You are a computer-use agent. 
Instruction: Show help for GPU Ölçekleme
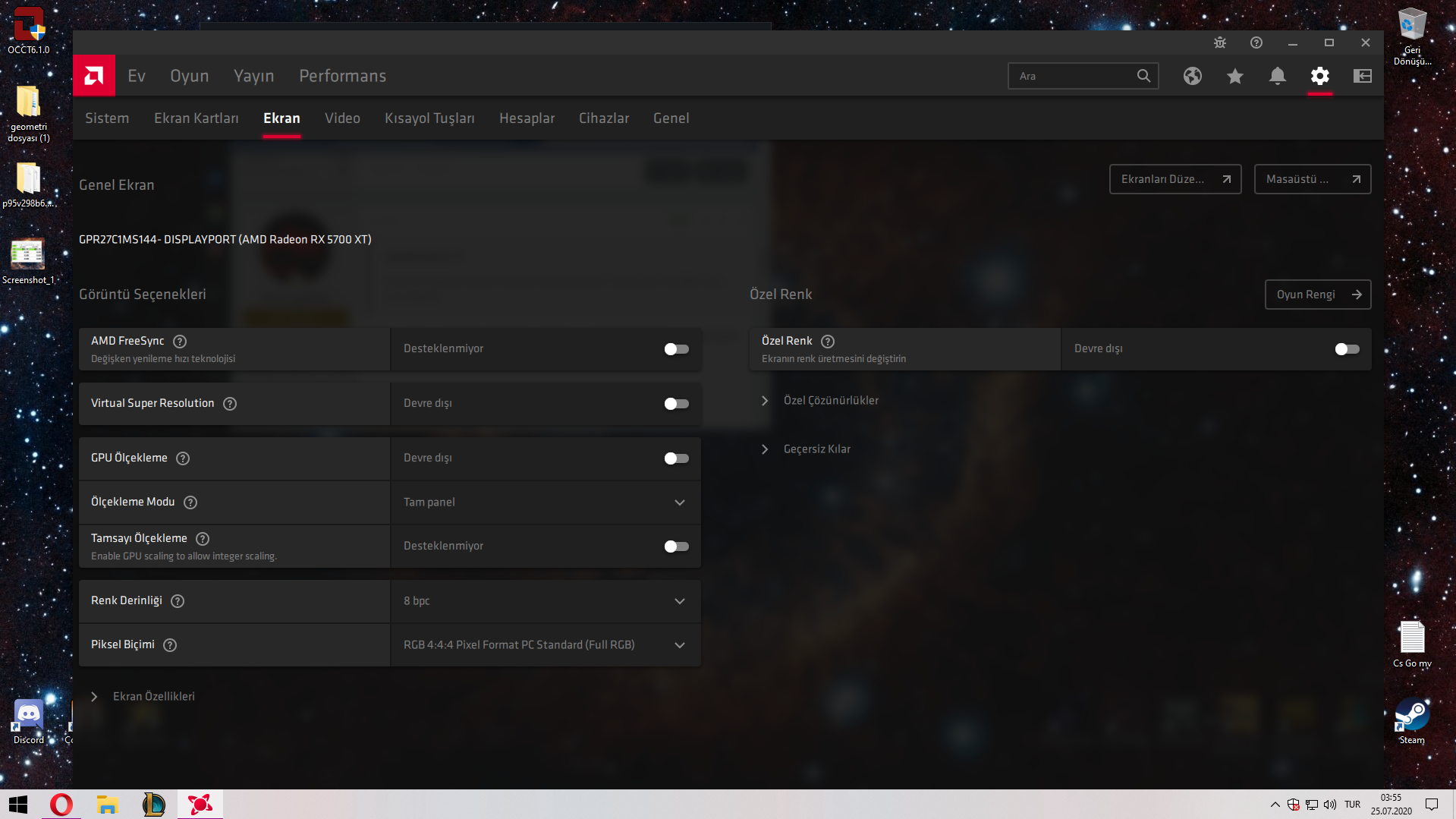pyautogui.click(x=183, y=458)
